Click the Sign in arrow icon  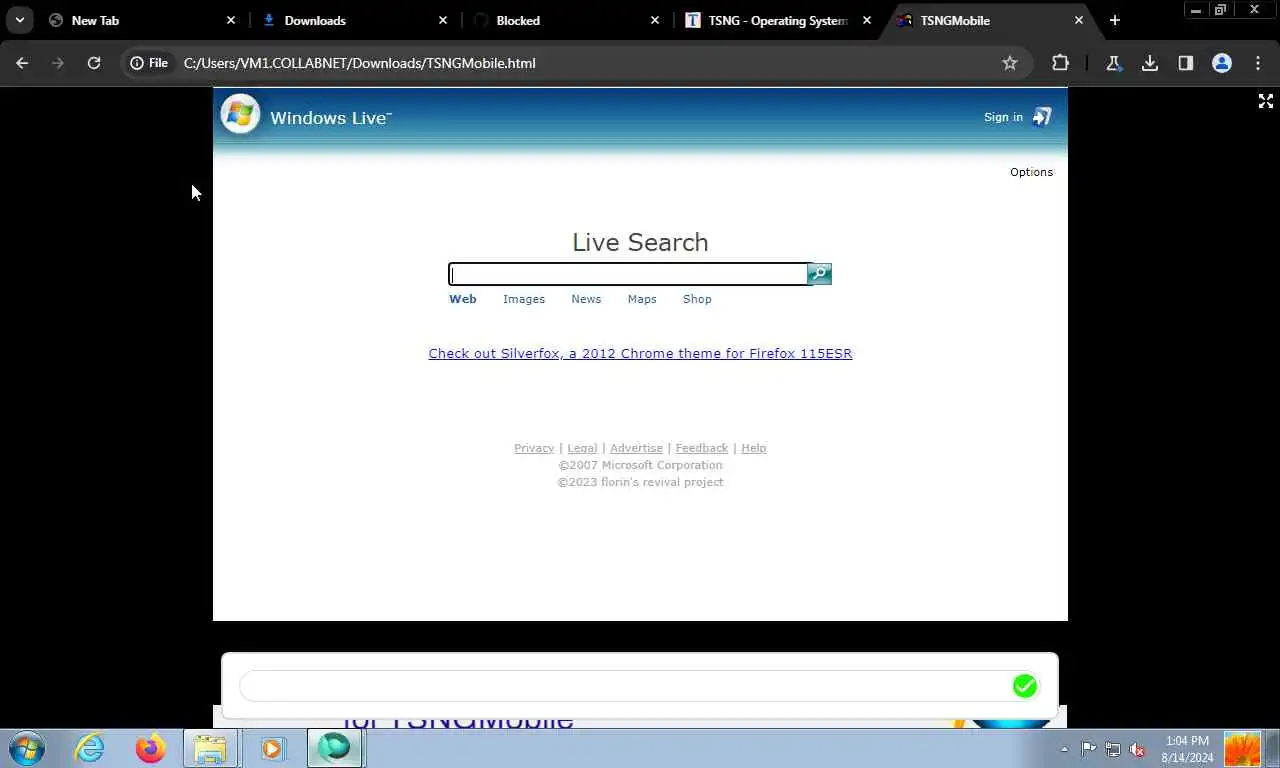(x=1042, y=117)
